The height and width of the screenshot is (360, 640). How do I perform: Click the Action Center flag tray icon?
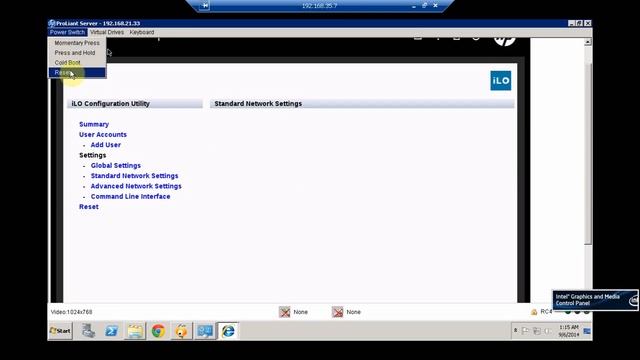(x=526, y=331)
